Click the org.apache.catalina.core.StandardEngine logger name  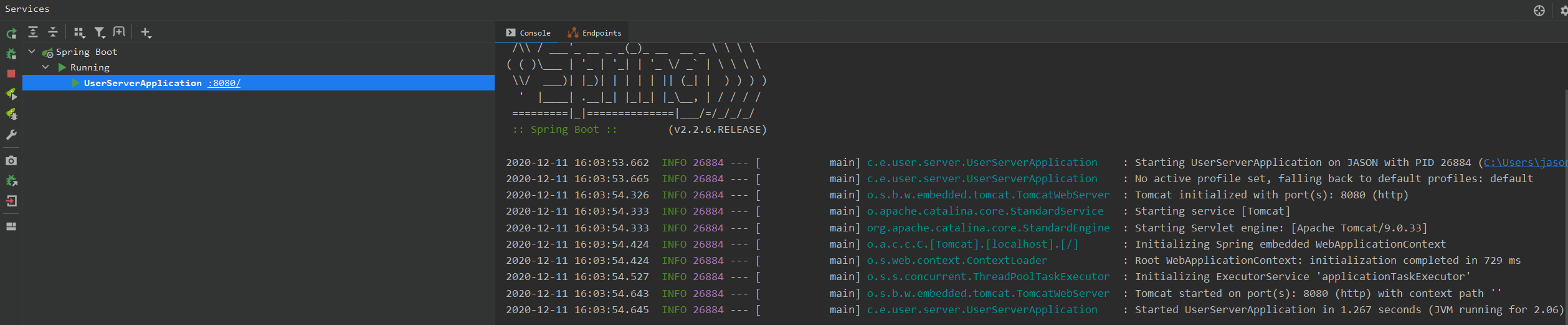click(x=988, y=228)
